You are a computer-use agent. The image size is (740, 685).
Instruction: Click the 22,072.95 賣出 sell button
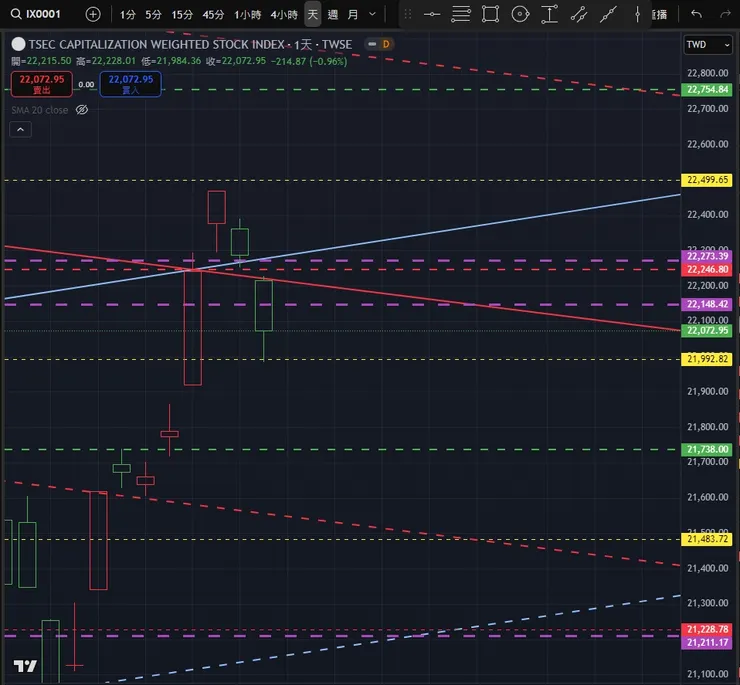click(42, 84)
